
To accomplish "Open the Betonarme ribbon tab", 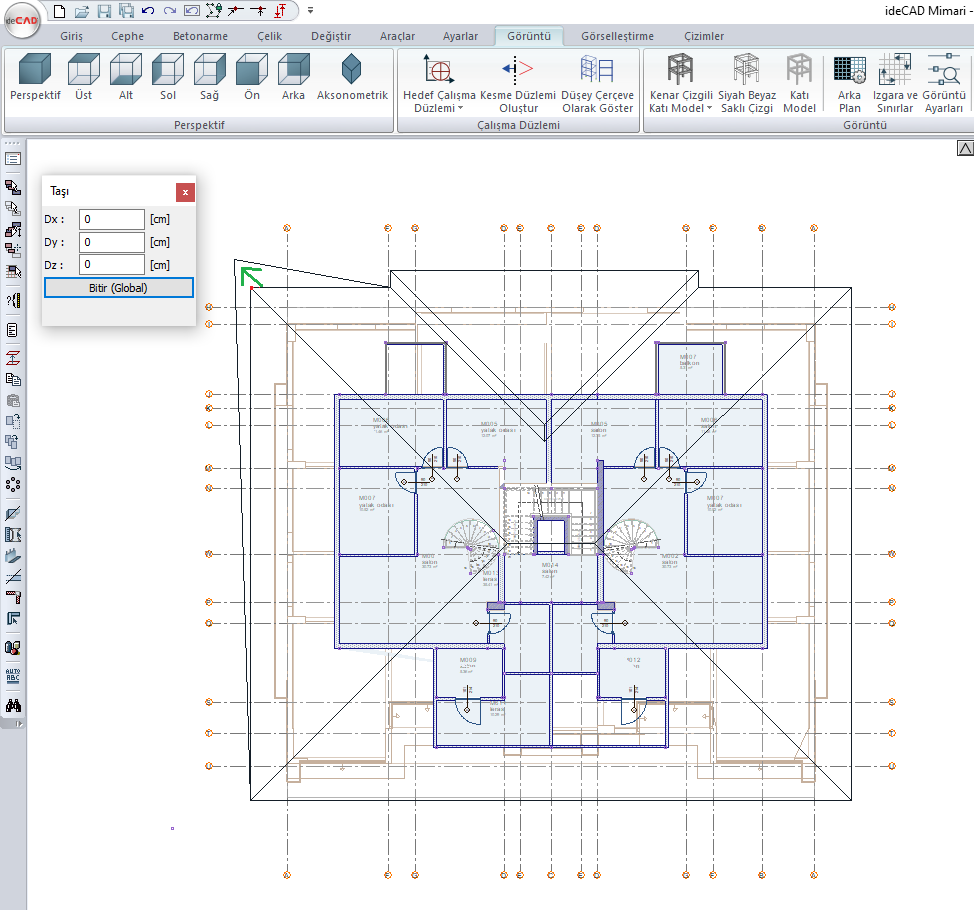I will click(x=200, y=36).
